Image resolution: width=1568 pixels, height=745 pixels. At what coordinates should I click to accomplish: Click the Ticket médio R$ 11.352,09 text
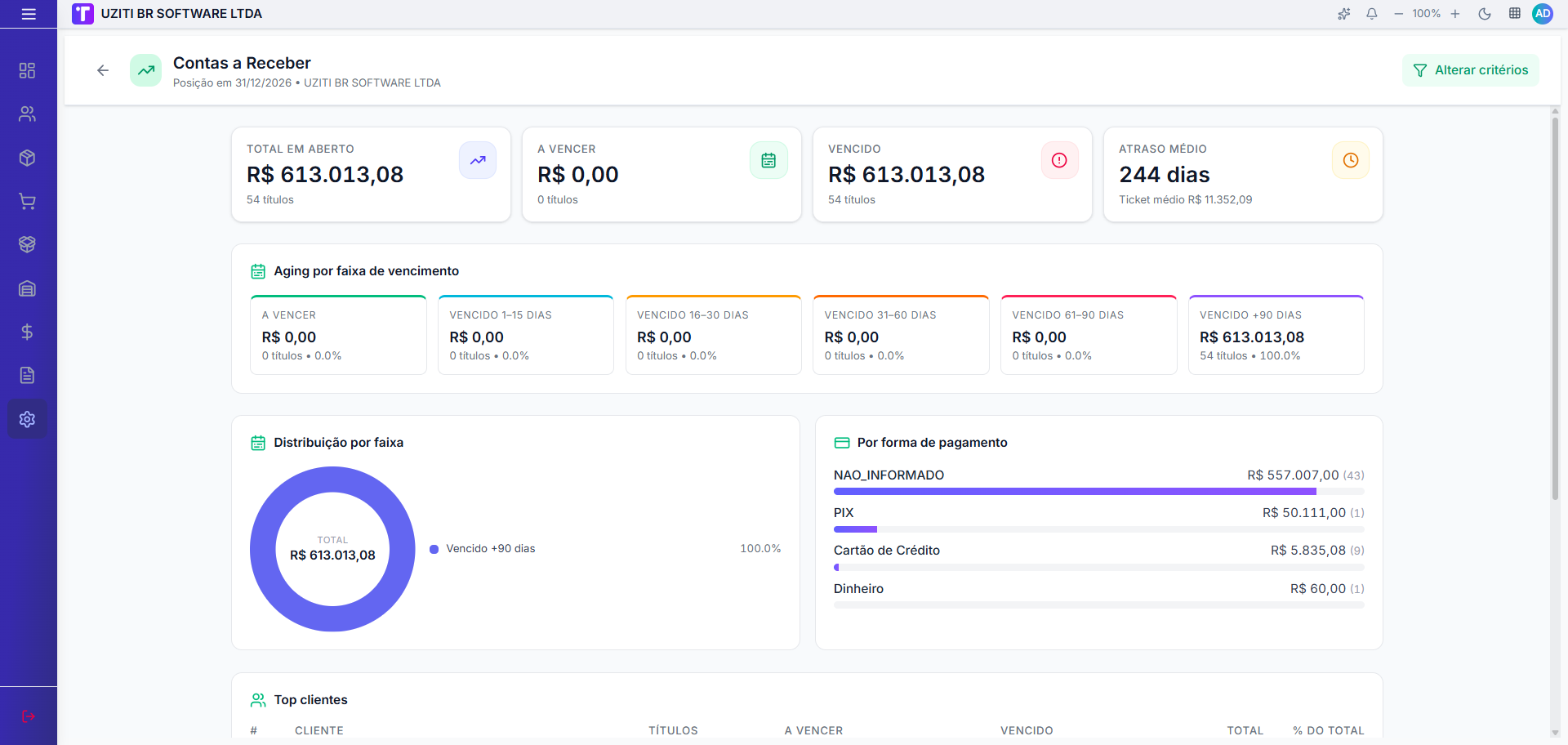tap(1186, 199)
